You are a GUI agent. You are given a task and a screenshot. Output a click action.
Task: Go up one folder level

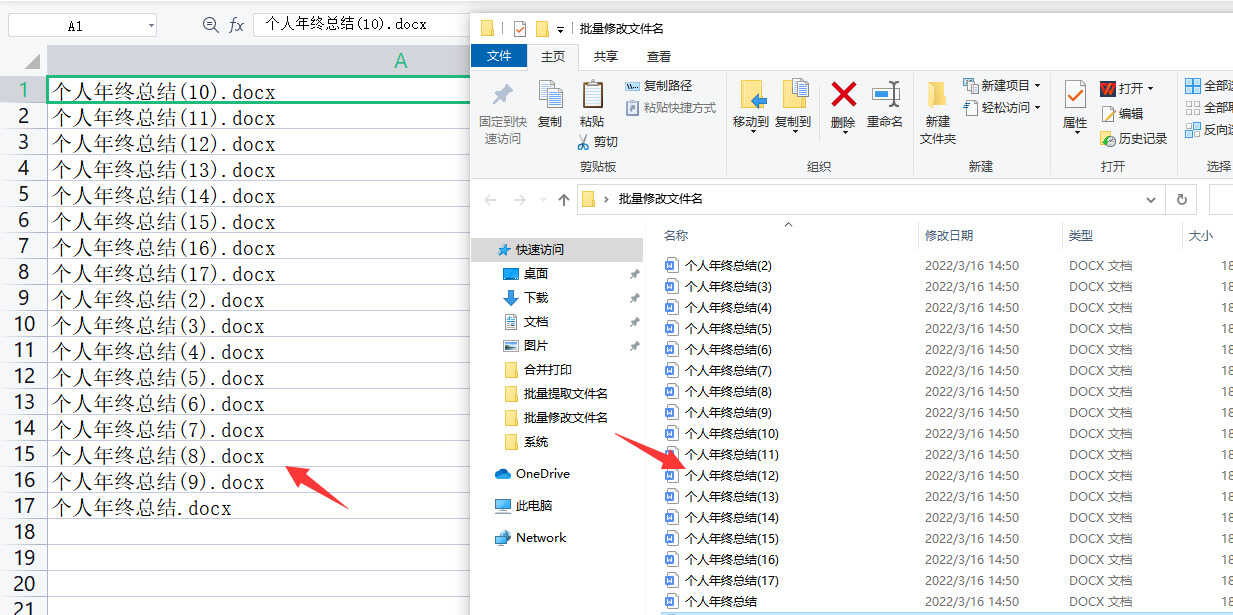point(564,199)
